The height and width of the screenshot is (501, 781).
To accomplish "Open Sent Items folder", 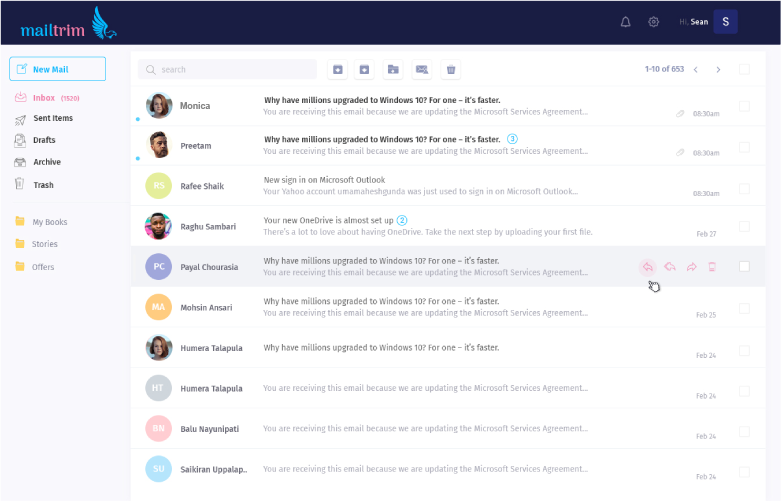I will 44,119.
